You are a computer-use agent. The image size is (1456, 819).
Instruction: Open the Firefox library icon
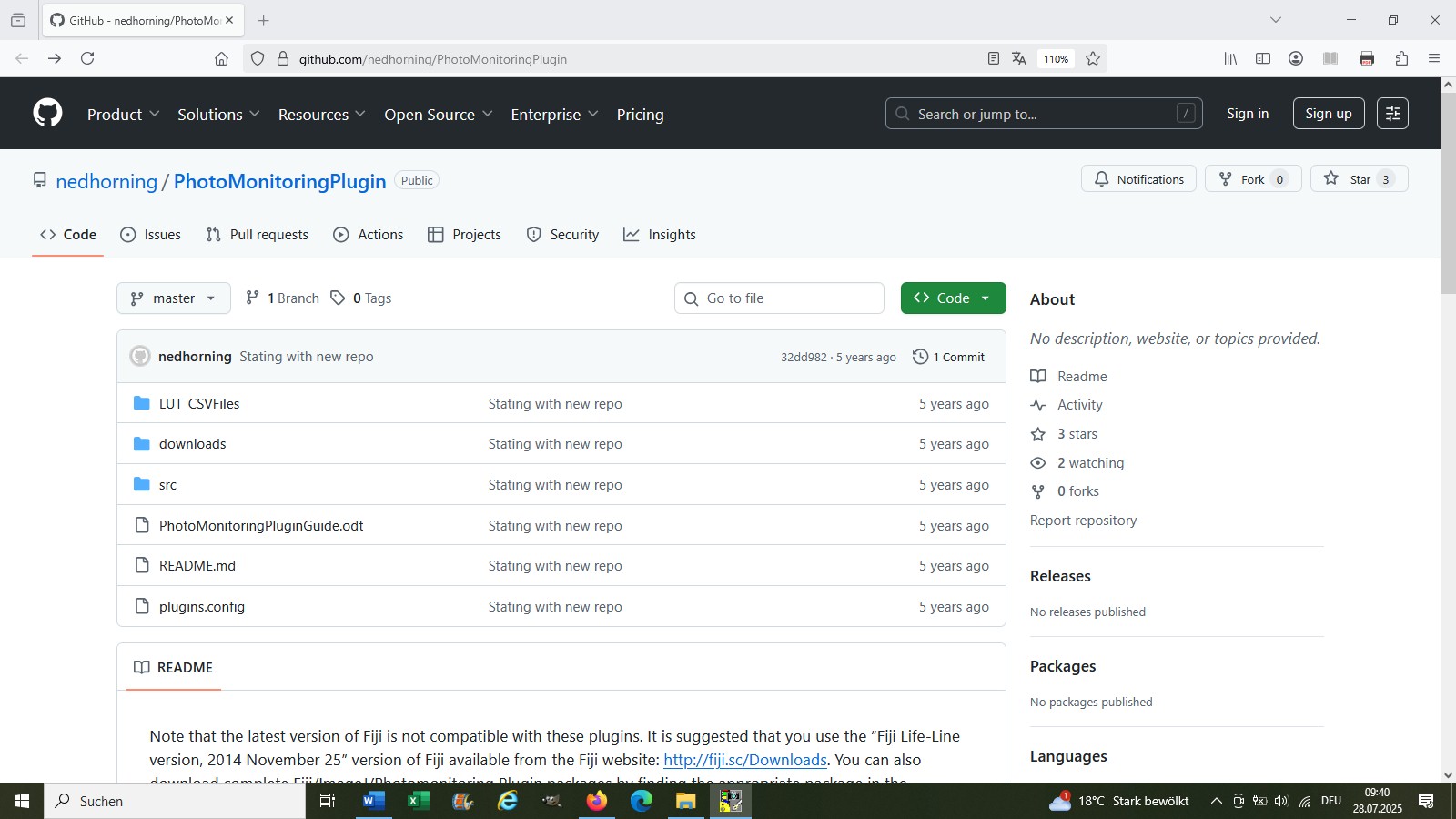click(1230, 58)
